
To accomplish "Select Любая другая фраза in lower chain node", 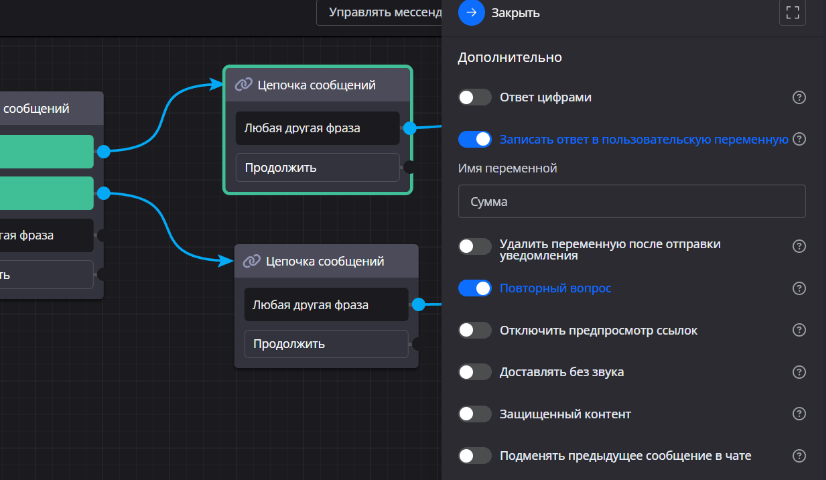I will point(325,304).
